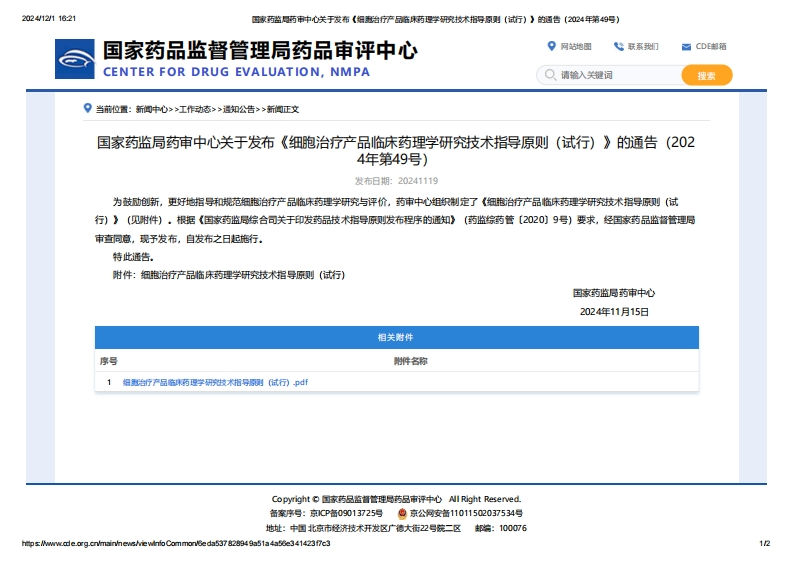Click the 附件名称 column header
793x561 pixels.
410,361
